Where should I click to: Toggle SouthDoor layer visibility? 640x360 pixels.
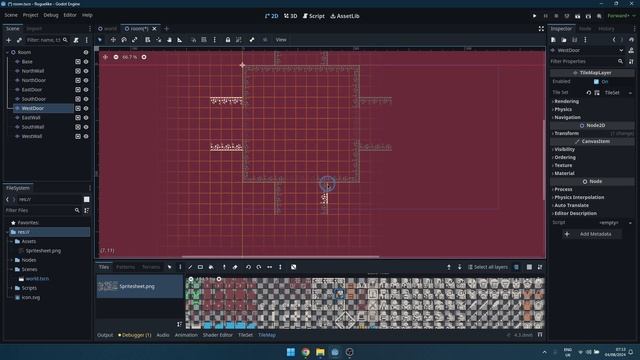coord(86,99)
